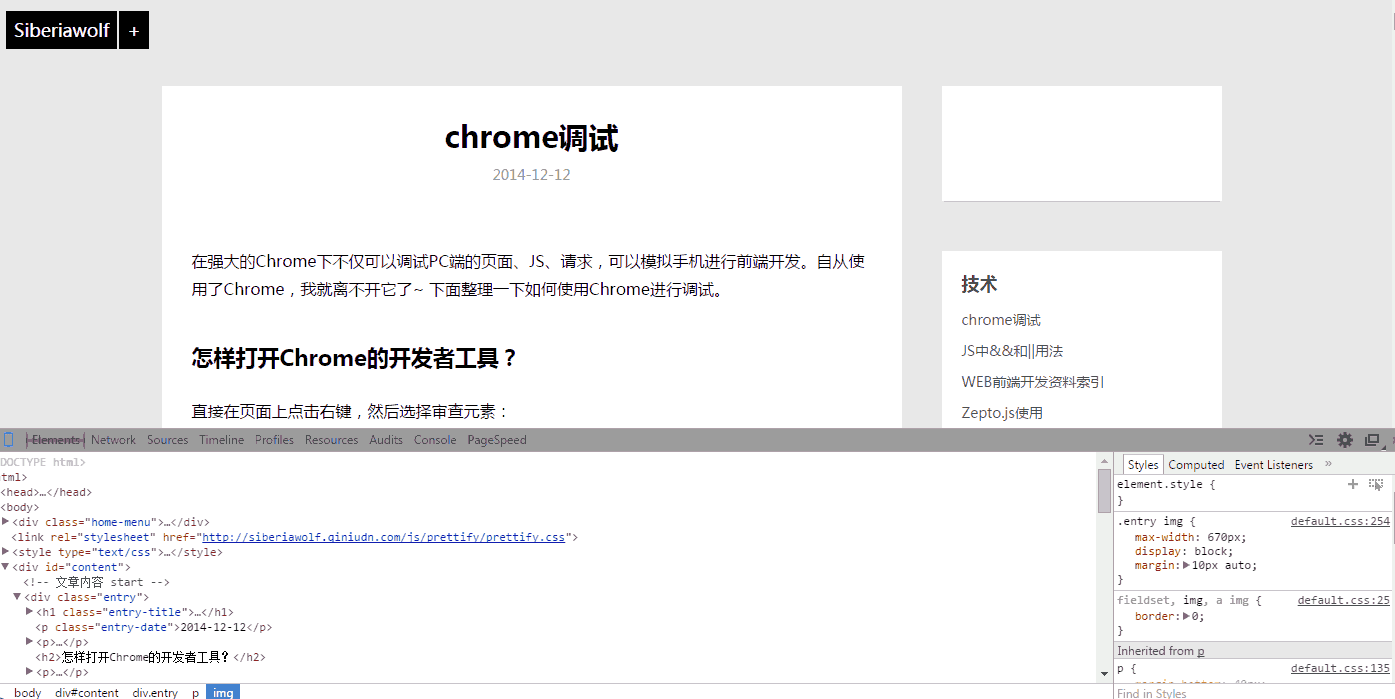
Task: Expand the h1 entry-title node
Action: click(x=29, y=612)
